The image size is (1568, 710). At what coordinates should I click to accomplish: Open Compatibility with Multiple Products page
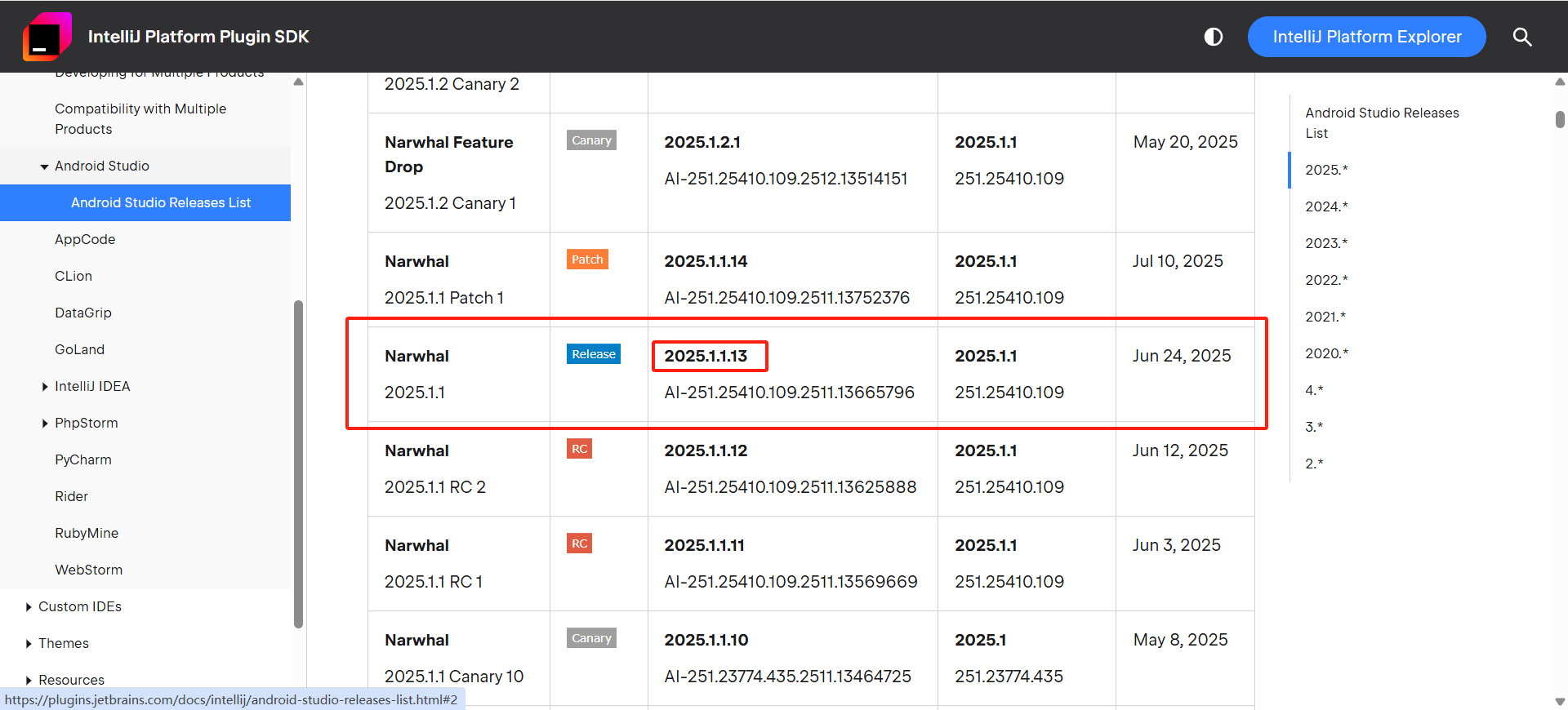click(140, 119)
